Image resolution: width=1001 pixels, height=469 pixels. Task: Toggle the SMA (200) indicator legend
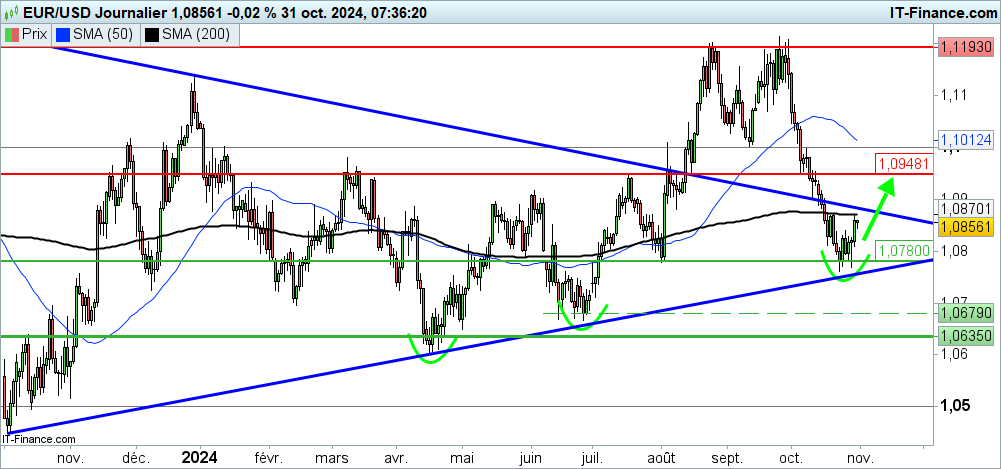(x=187, y=34)
